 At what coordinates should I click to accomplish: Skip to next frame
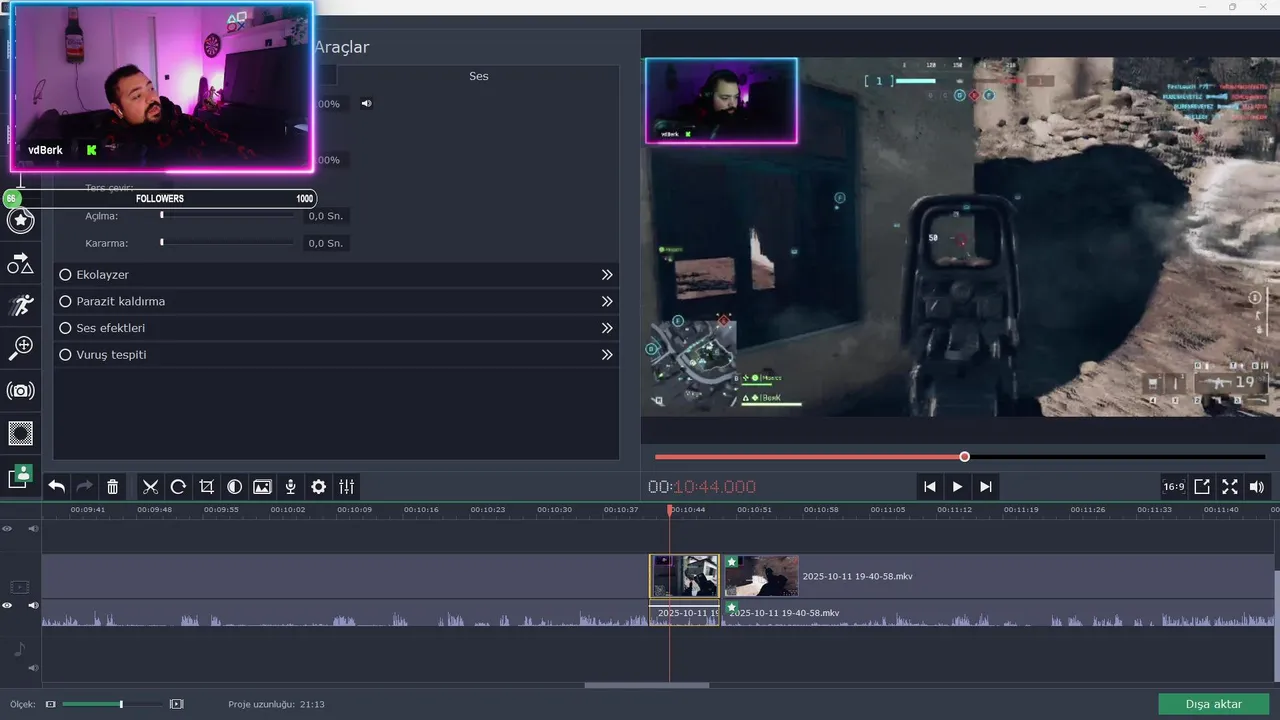click(x=986, y=487)
